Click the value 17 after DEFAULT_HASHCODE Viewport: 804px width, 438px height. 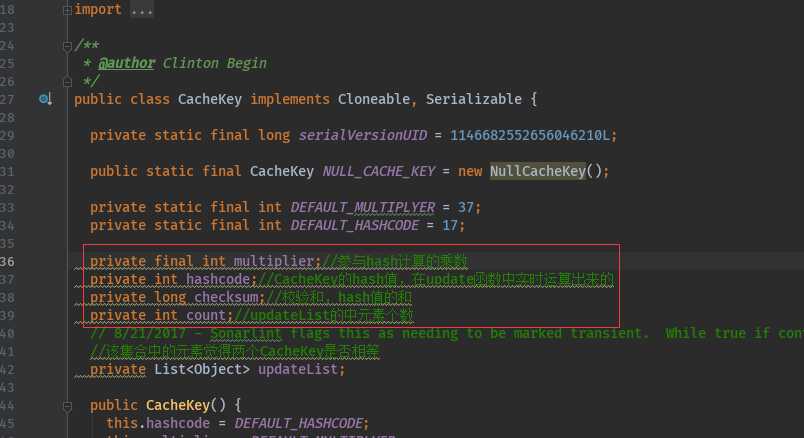450,225
